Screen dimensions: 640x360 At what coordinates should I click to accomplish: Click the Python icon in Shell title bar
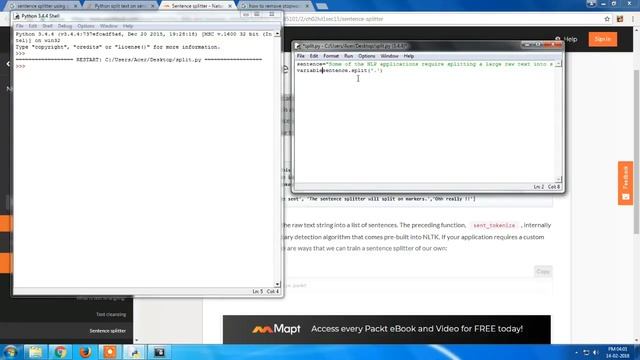click(17, 16)
